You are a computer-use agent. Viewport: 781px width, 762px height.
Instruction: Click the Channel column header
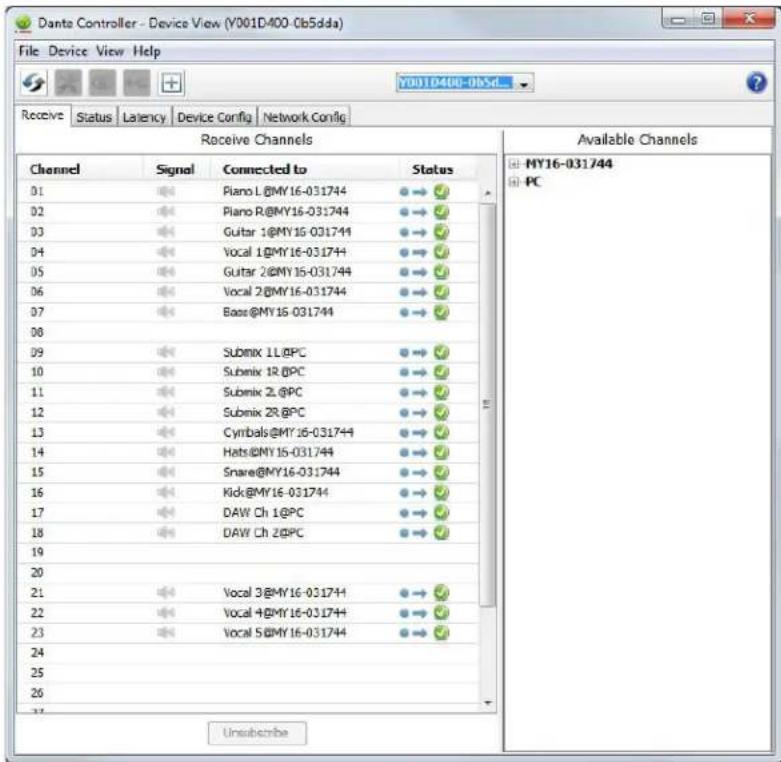(x=55, y=169)
